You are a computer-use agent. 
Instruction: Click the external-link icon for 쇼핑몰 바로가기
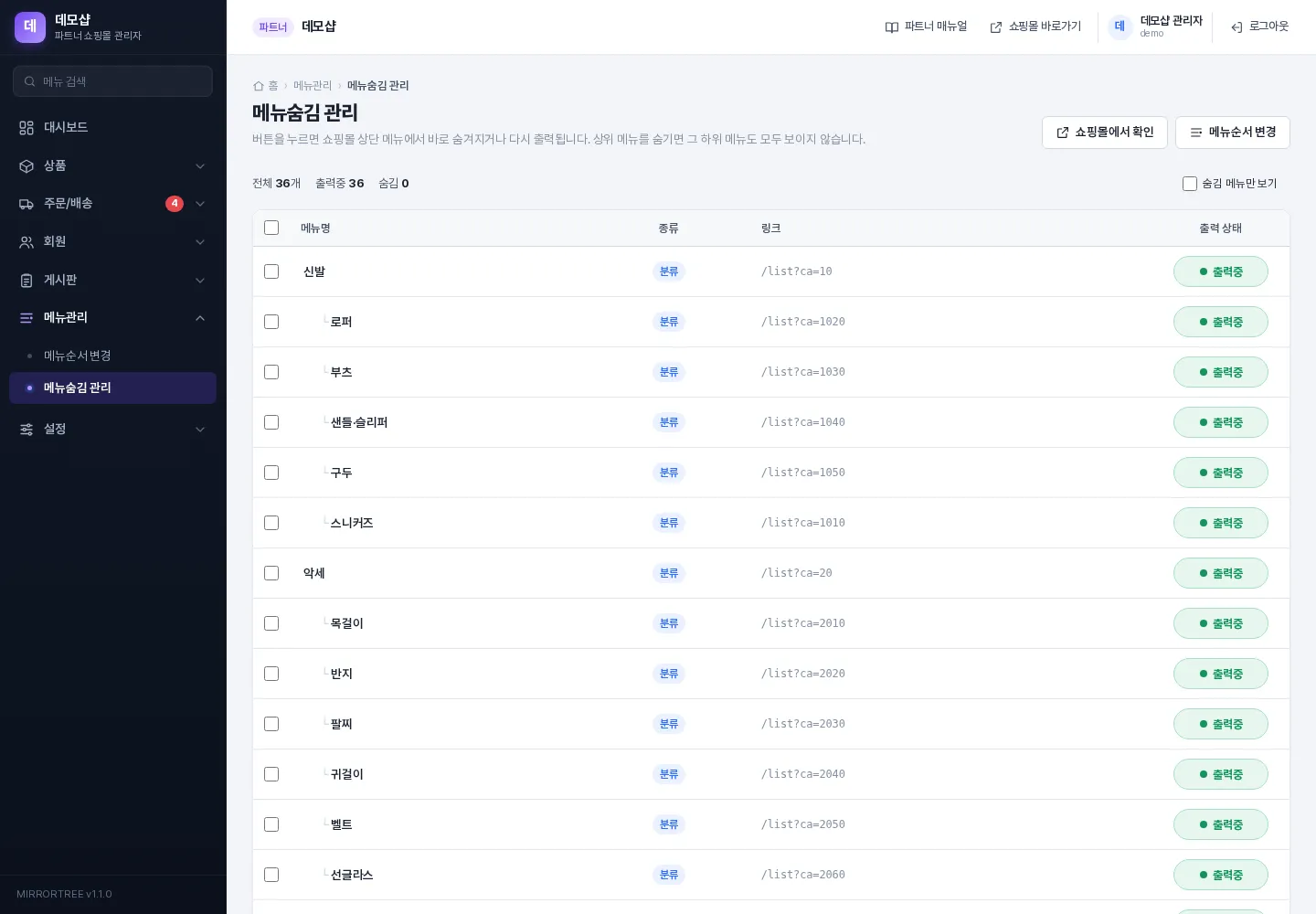996,27
